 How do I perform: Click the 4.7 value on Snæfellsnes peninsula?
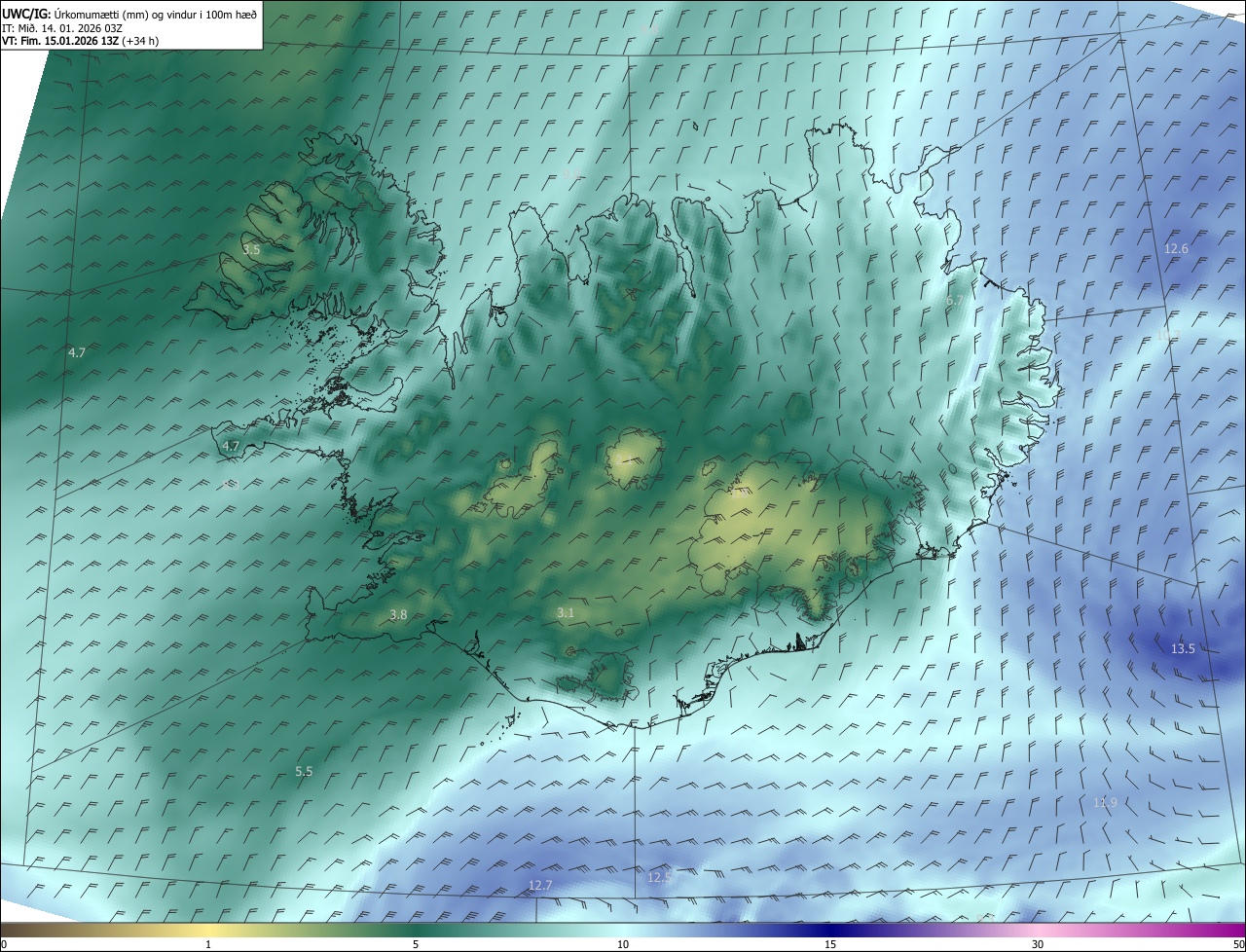tap(231, 447)
